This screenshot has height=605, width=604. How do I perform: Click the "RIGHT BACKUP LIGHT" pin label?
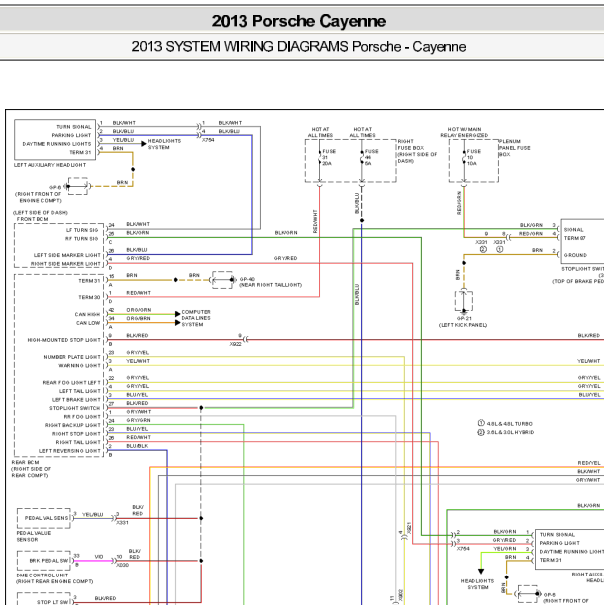point(73,425)
